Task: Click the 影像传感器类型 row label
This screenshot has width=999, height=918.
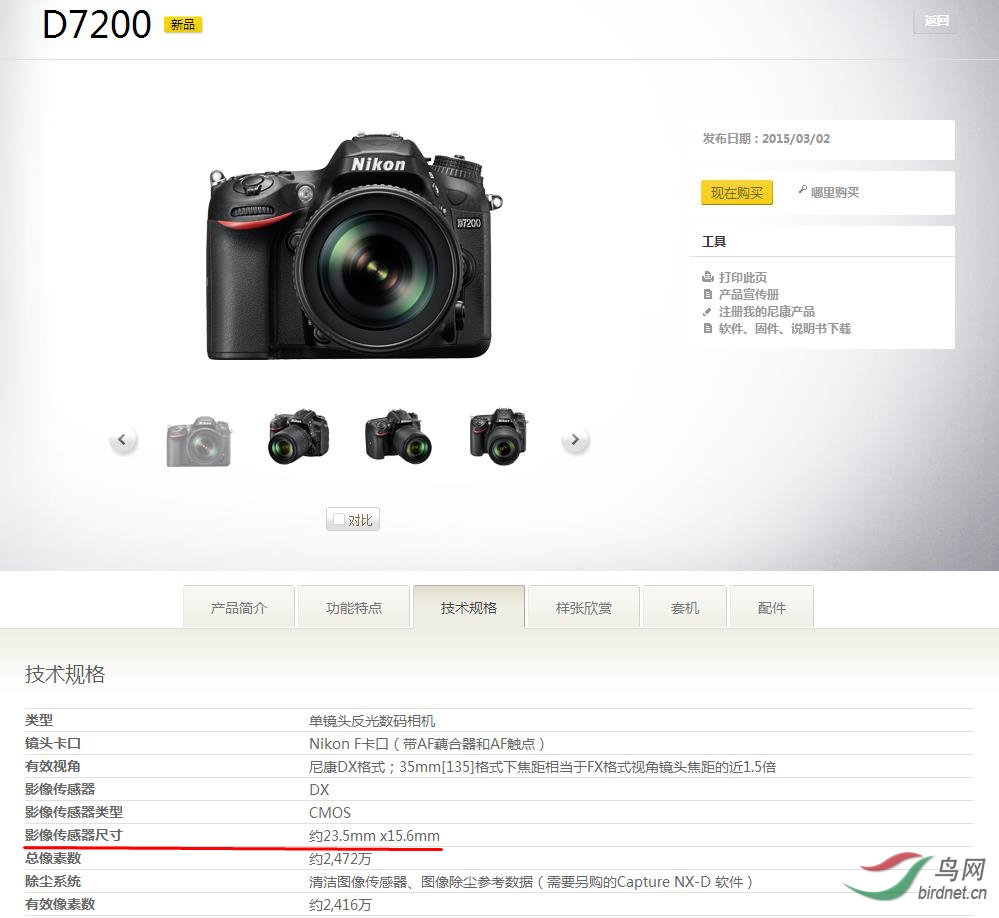Action: [74, 812]
